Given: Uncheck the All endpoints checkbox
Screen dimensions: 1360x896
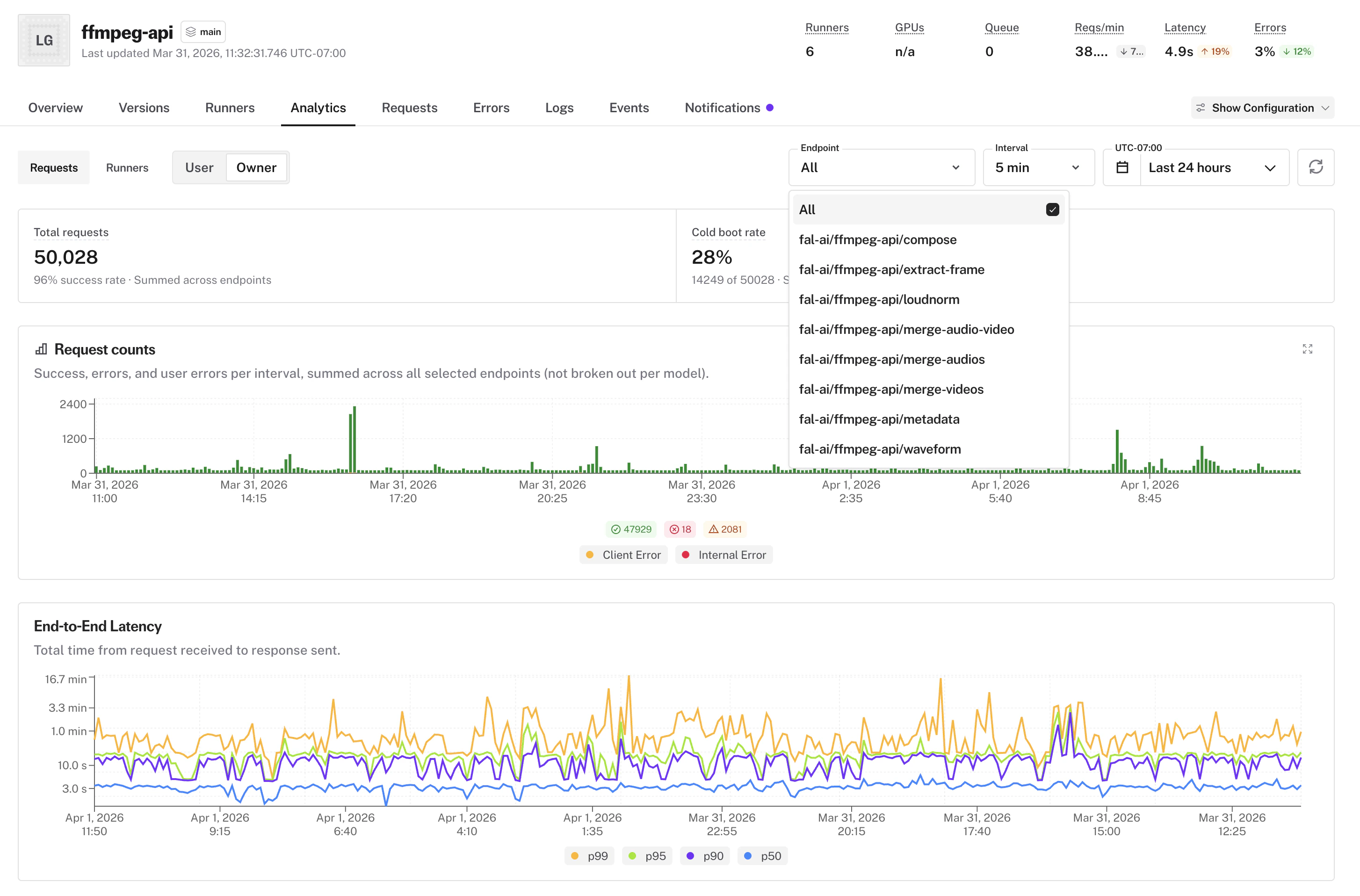Looking at the screenshot, I should tap(1053, 210).
